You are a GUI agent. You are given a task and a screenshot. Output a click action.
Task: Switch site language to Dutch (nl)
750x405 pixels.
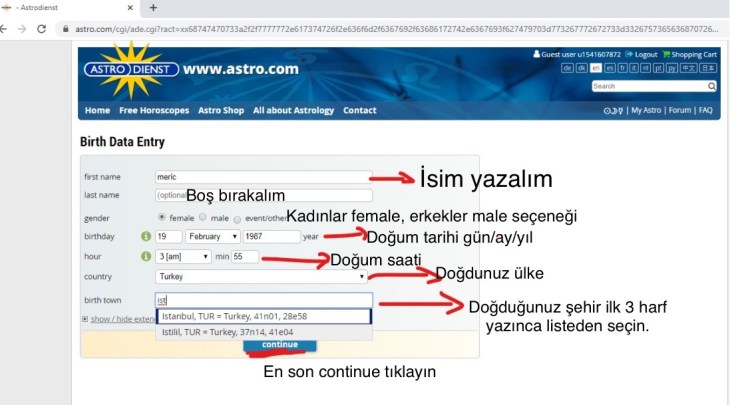(645, 68)
